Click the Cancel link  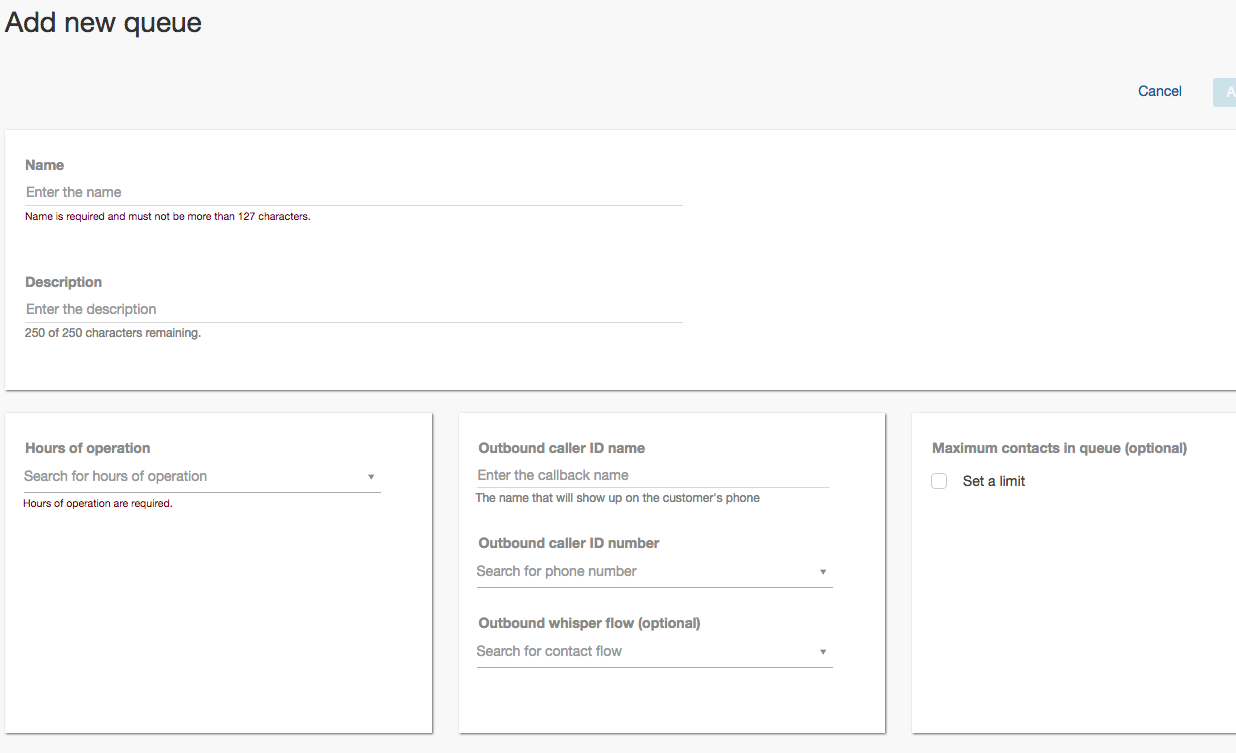coord(1159,91)
